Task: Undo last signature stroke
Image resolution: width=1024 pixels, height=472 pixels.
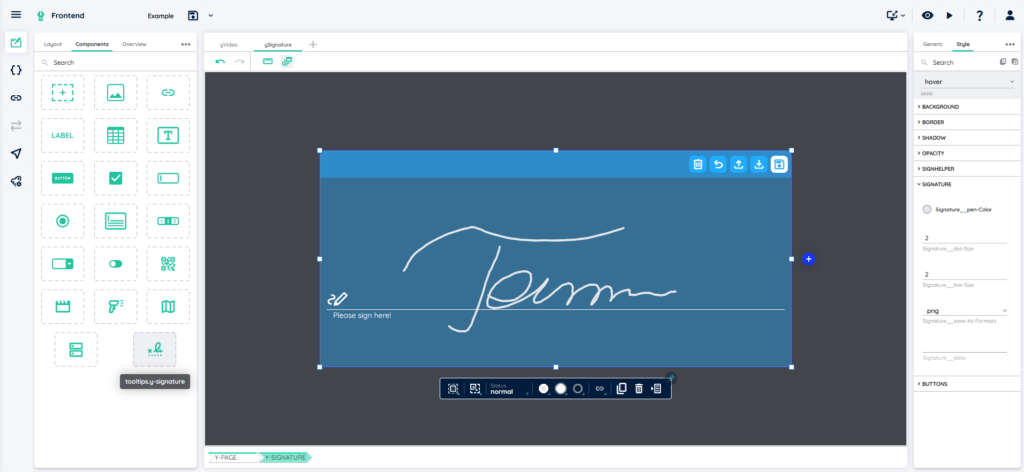Action: [718, 165]
